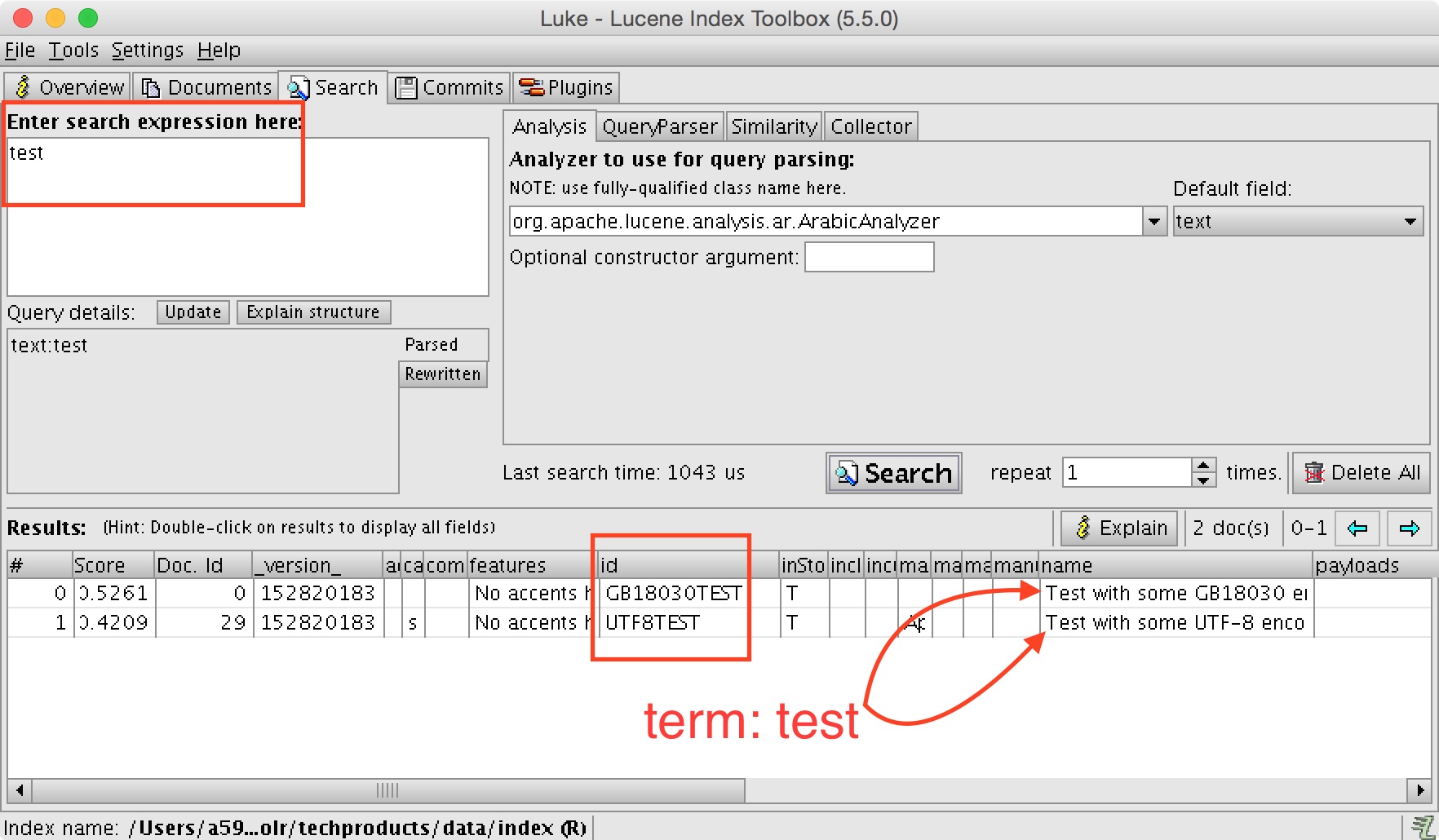Increase the repeat count stepper

pyautogui.click(x=1203, y=466)
